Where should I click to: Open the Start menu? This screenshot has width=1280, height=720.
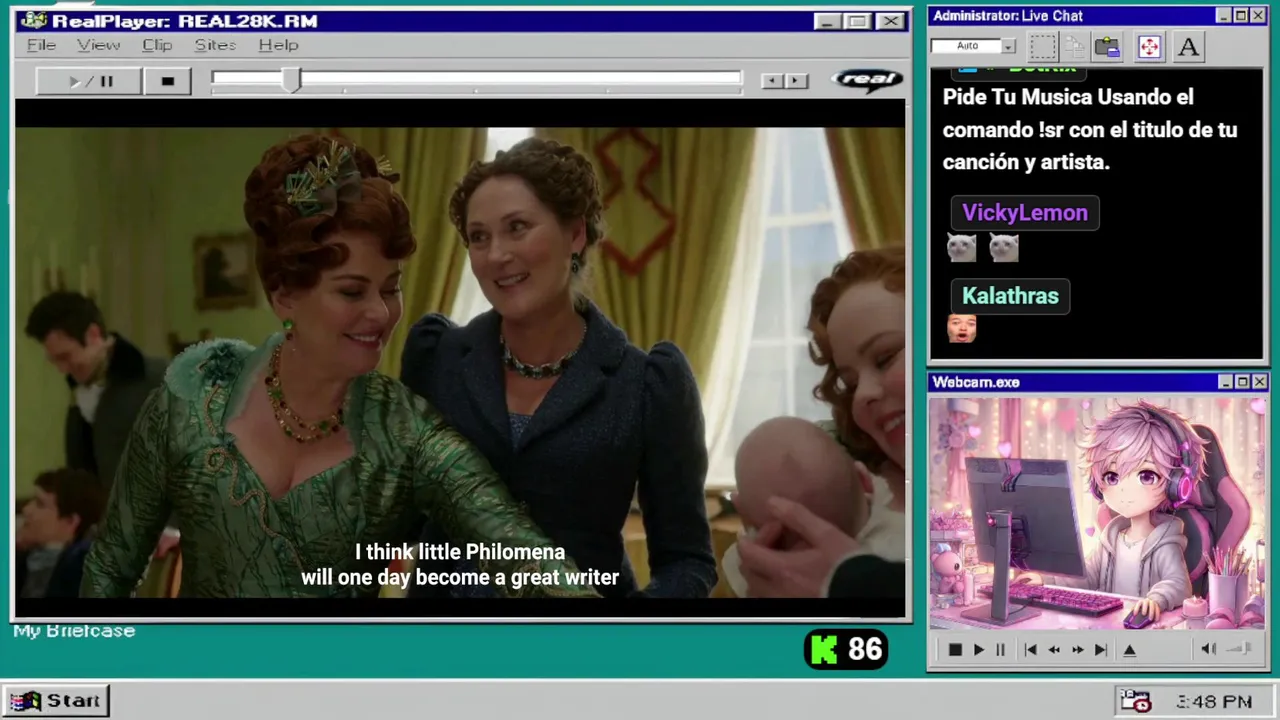coord(56,700)
